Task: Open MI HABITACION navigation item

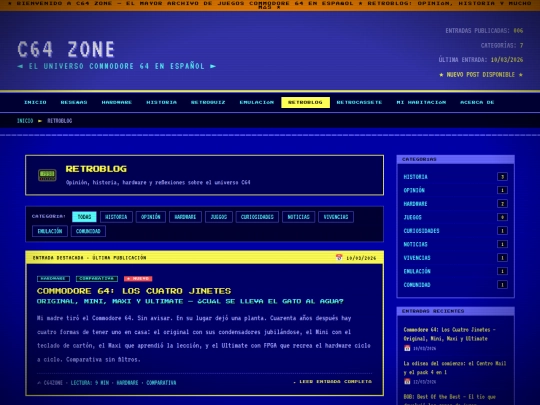Action: 421,102
